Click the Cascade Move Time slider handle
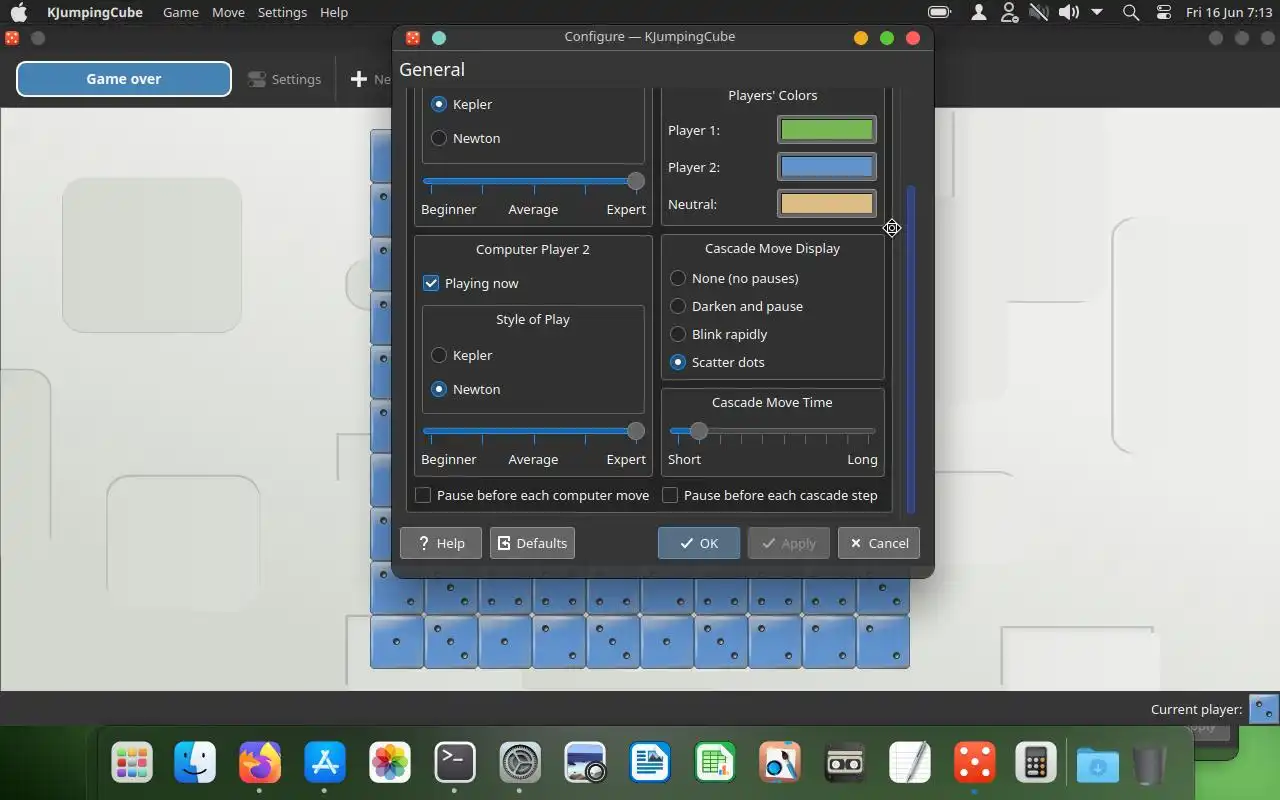Screen dimensions: 1280x800 pyautogui.click(x=699, y=431)
